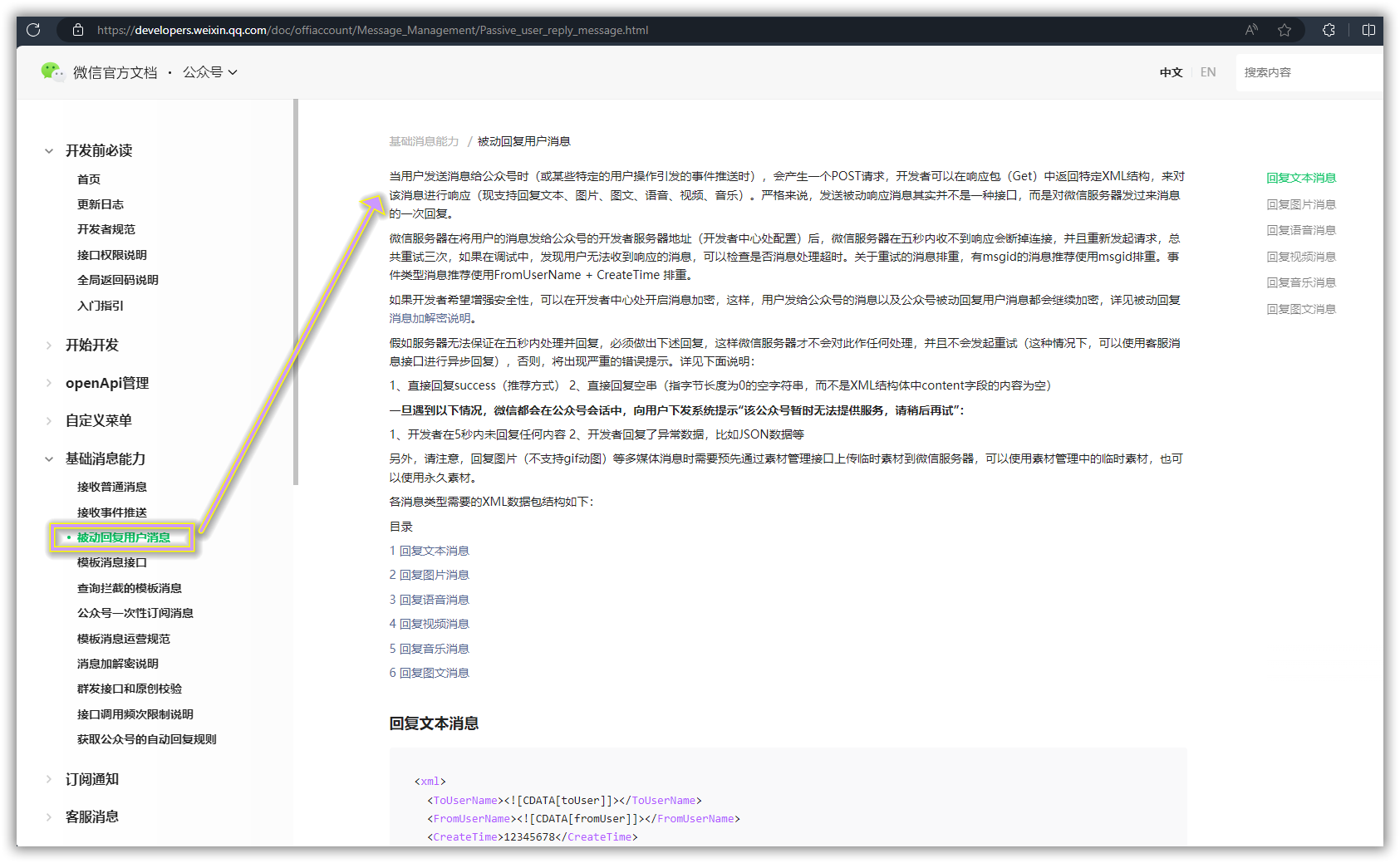
Task: Open table of contents item 3 回复语音消息
Action: click(430, 600)
